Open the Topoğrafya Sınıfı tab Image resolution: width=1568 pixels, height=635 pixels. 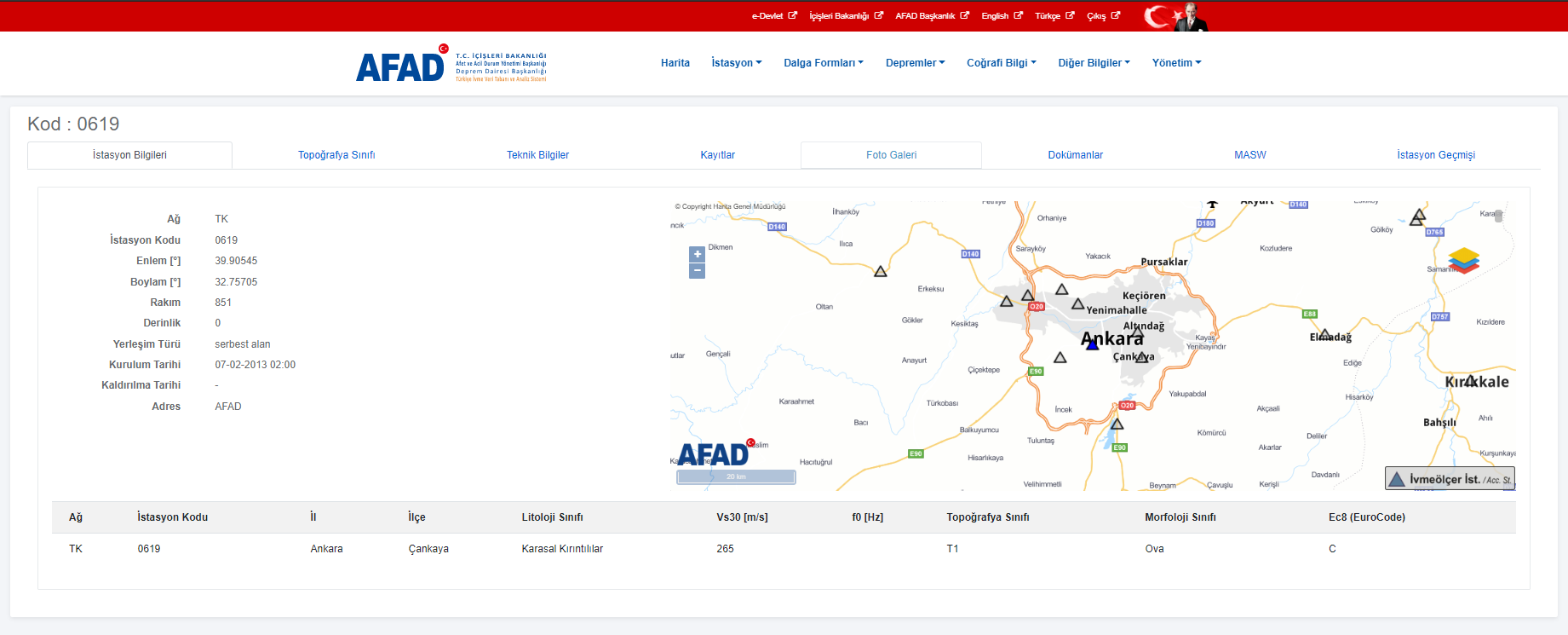336,155
